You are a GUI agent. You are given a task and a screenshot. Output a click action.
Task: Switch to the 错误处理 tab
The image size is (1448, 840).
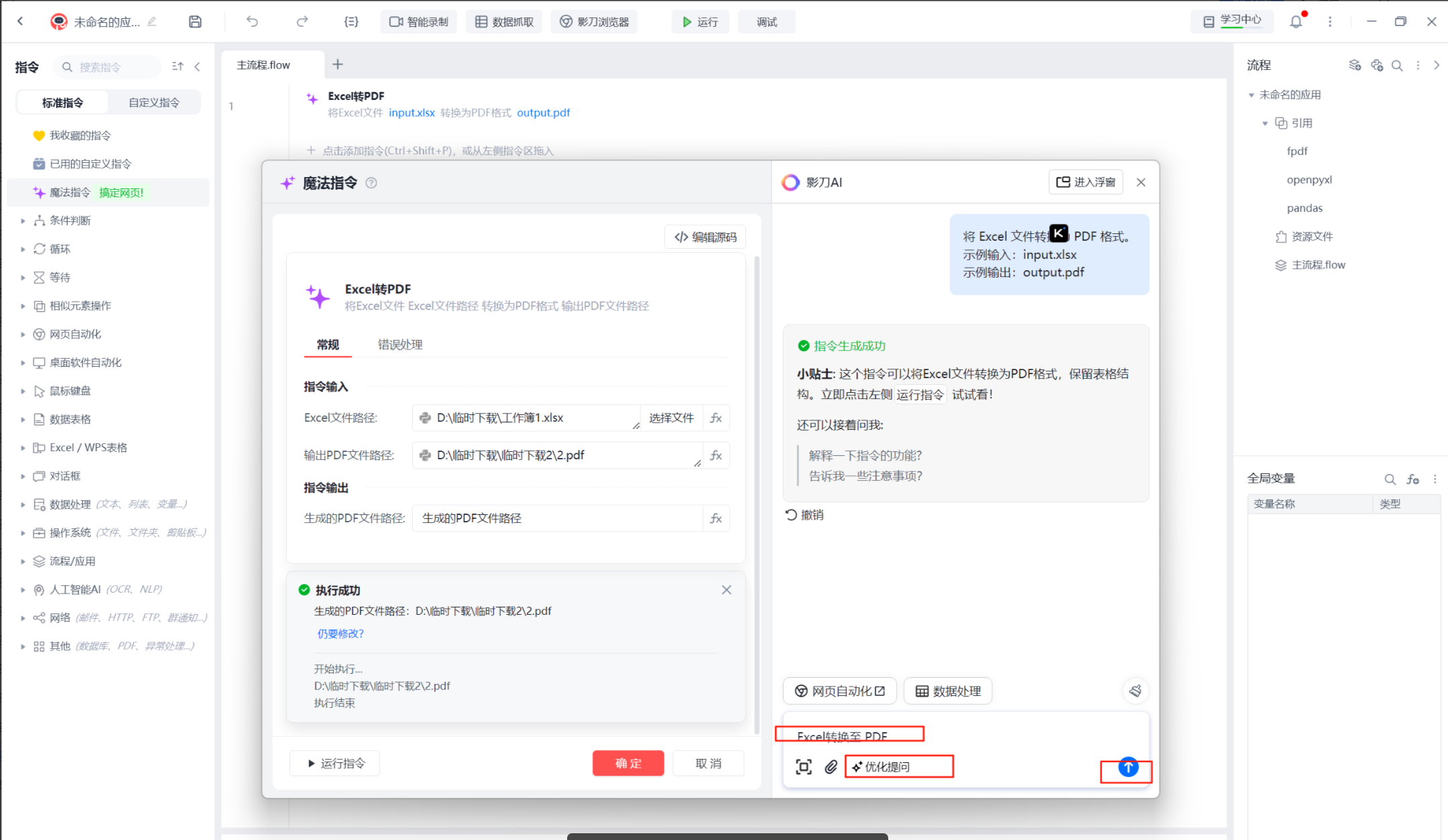point(400,345)
